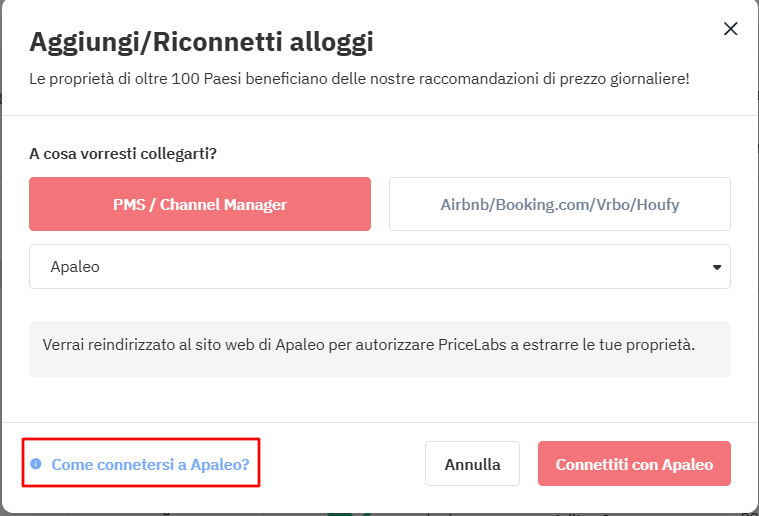The image size is (759, 516).
Task: Open the Apaleo PMS selection dropdown
Action: pos(380,267)
